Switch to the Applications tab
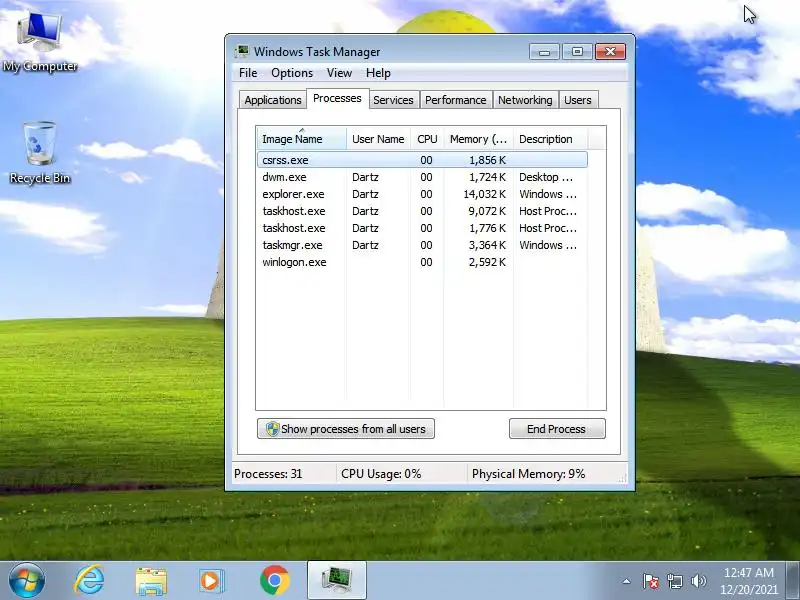This screenshot has width=800, height=600. point(272,100)
